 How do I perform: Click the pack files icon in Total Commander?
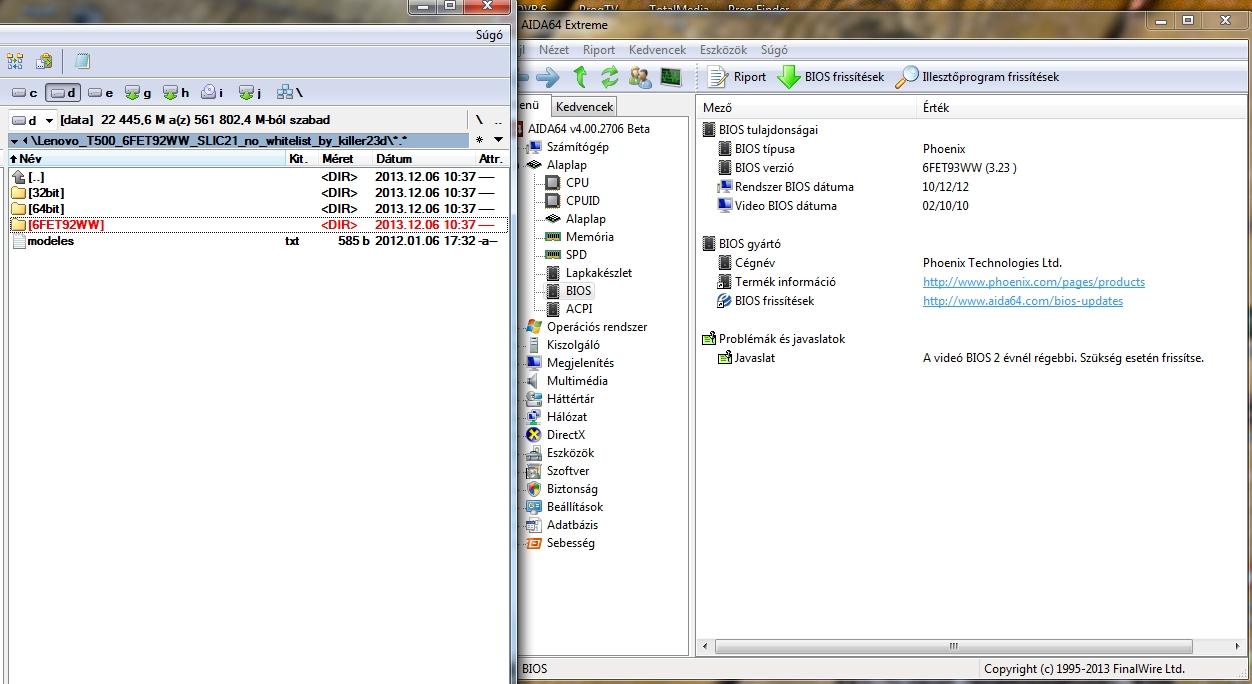click(44, 62)
